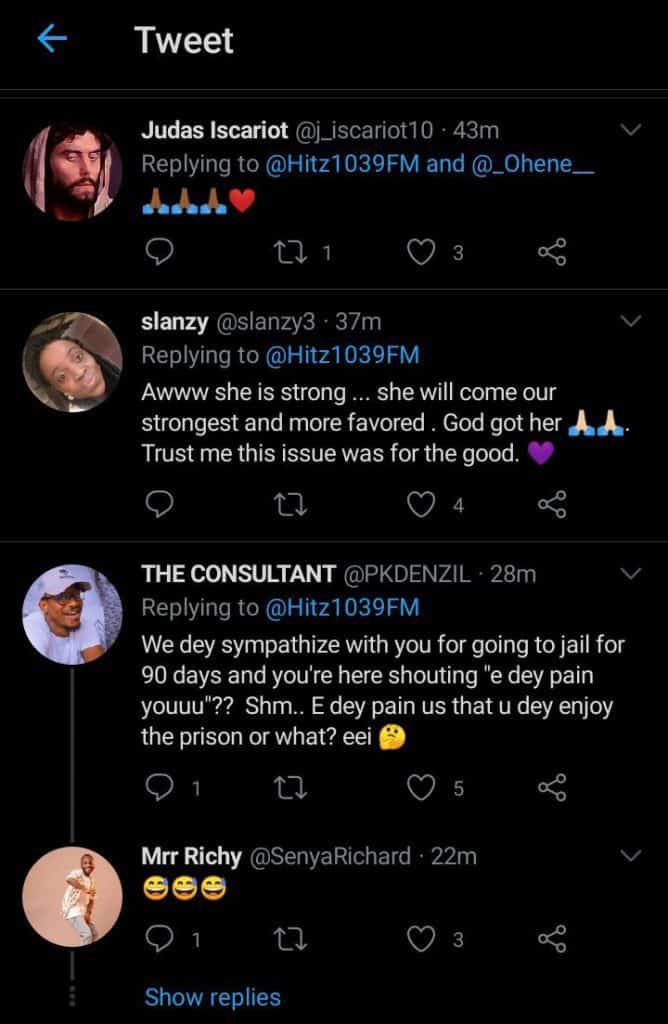Viewport: 668px width, 1024px height.
Task: Open dropdown chevron on Mrr Richy's tweet
Action: [x=631, y=856]
